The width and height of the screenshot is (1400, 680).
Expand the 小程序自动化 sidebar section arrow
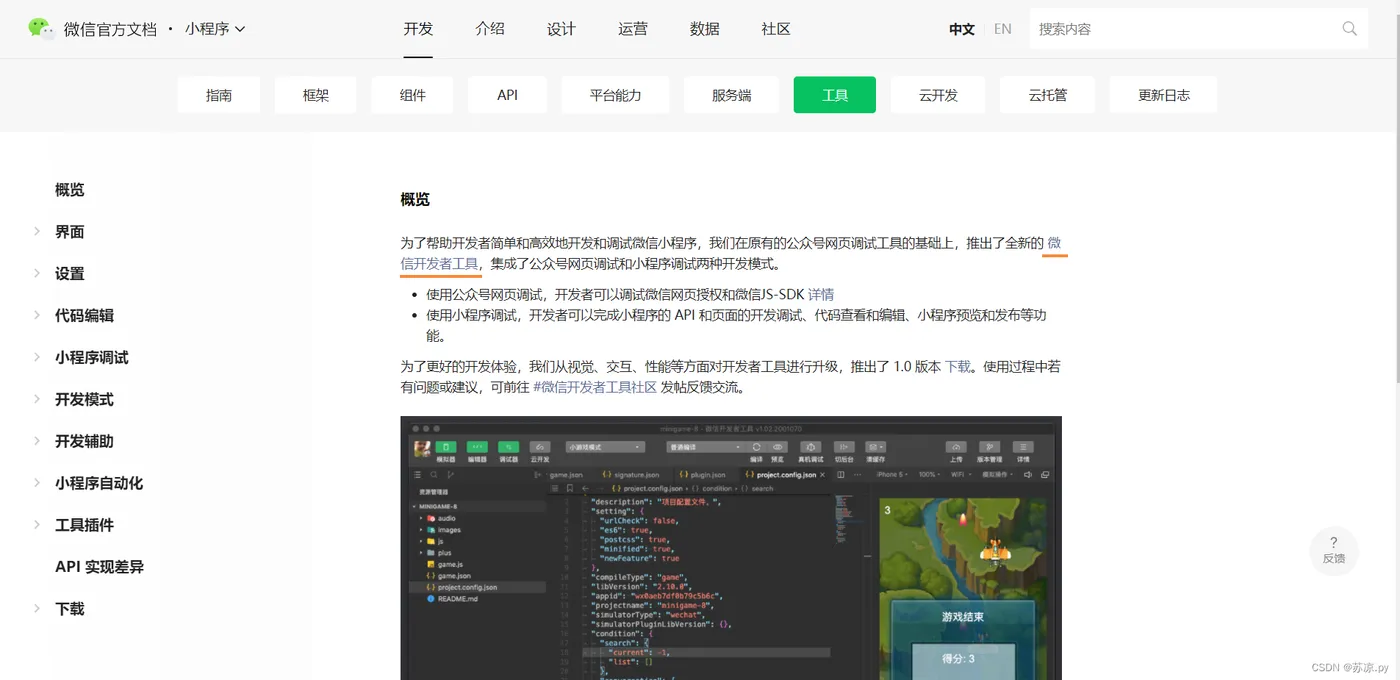[x=37, y=483]
